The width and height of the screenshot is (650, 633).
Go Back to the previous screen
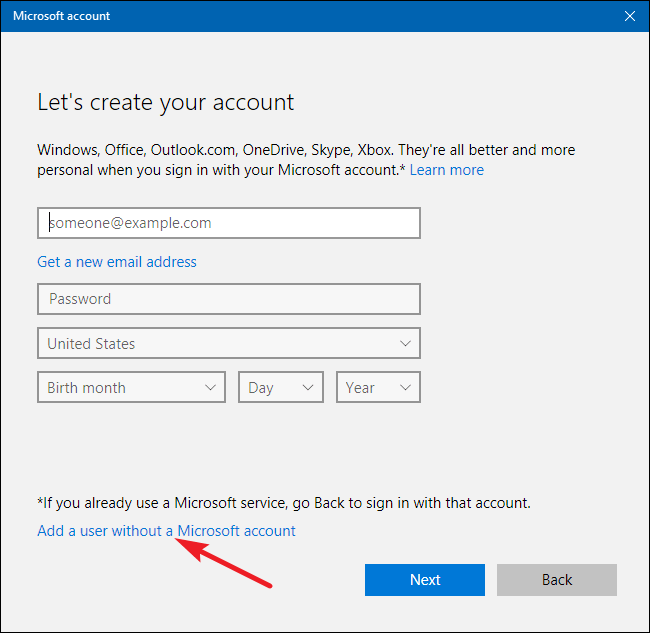pos(557,580)
